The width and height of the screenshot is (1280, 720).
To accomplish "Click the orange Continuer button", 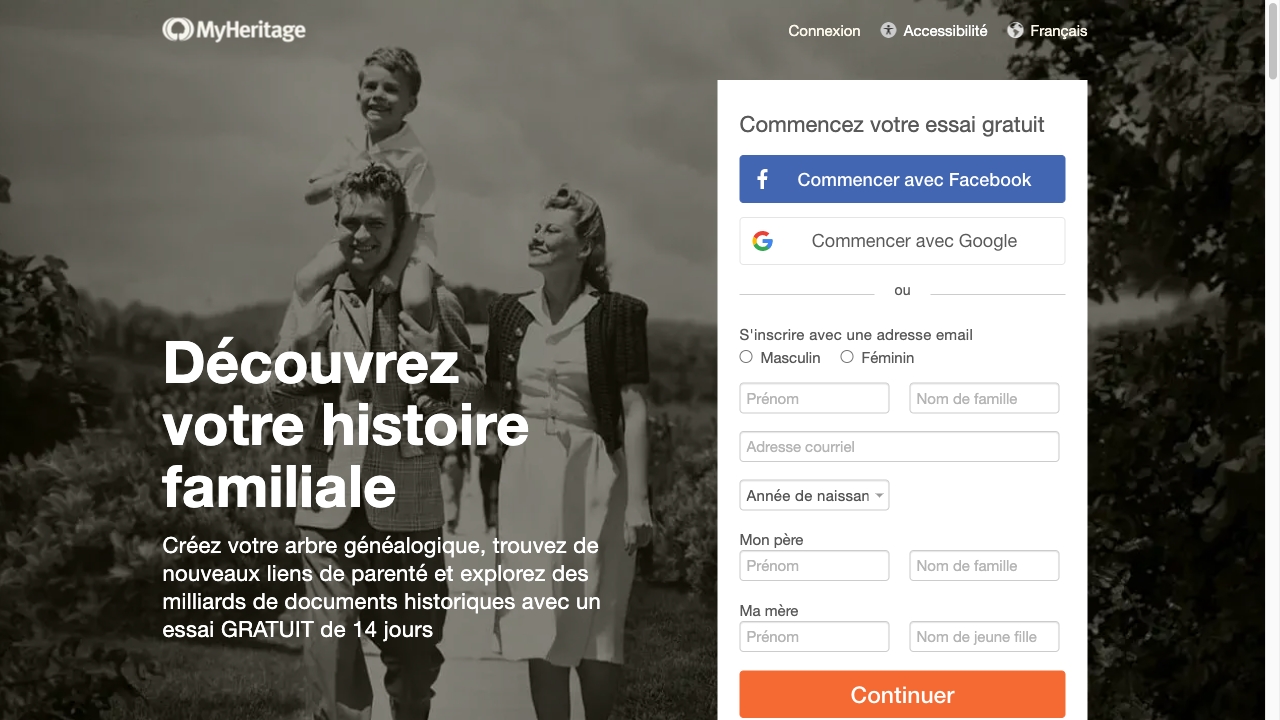I will coord(902,694).
